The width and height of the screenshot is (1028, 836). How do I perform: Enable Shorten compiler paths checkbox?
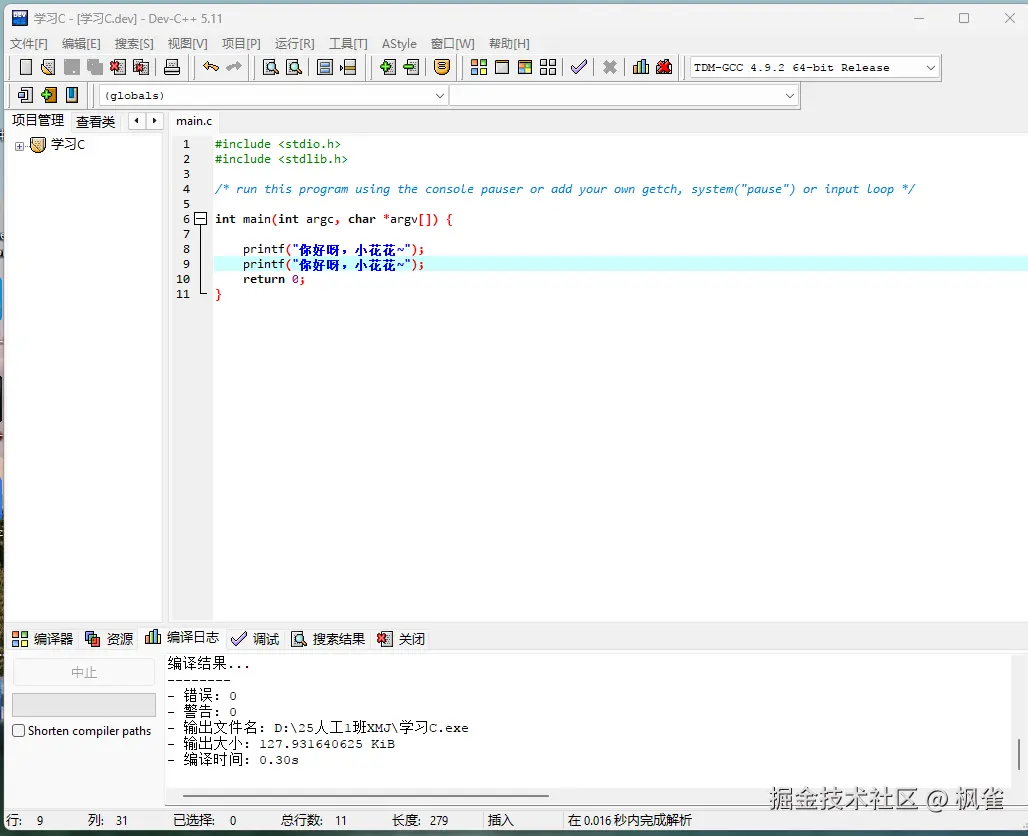[19, 730]
